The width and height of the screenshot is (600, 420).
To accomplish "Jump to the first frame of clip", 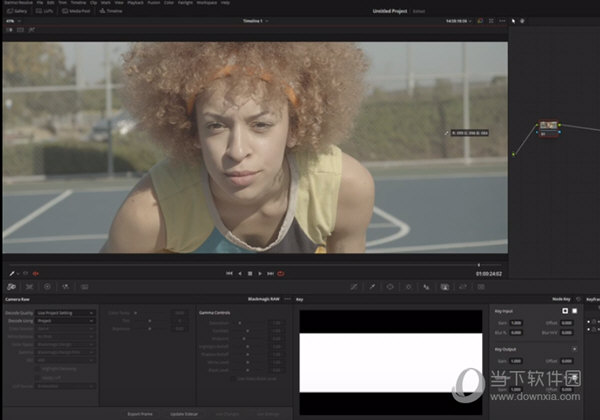I will (229, 273).
